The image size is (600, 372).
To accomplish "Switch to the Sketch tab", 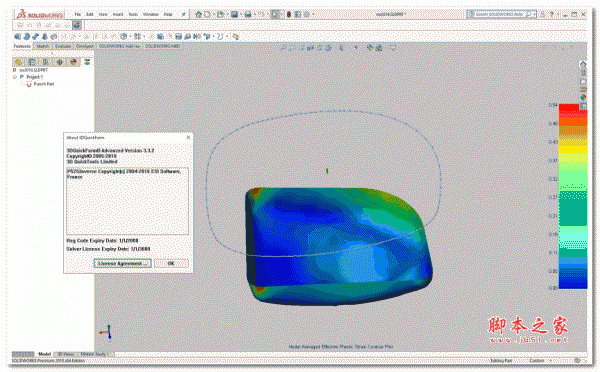I will 42,46.
